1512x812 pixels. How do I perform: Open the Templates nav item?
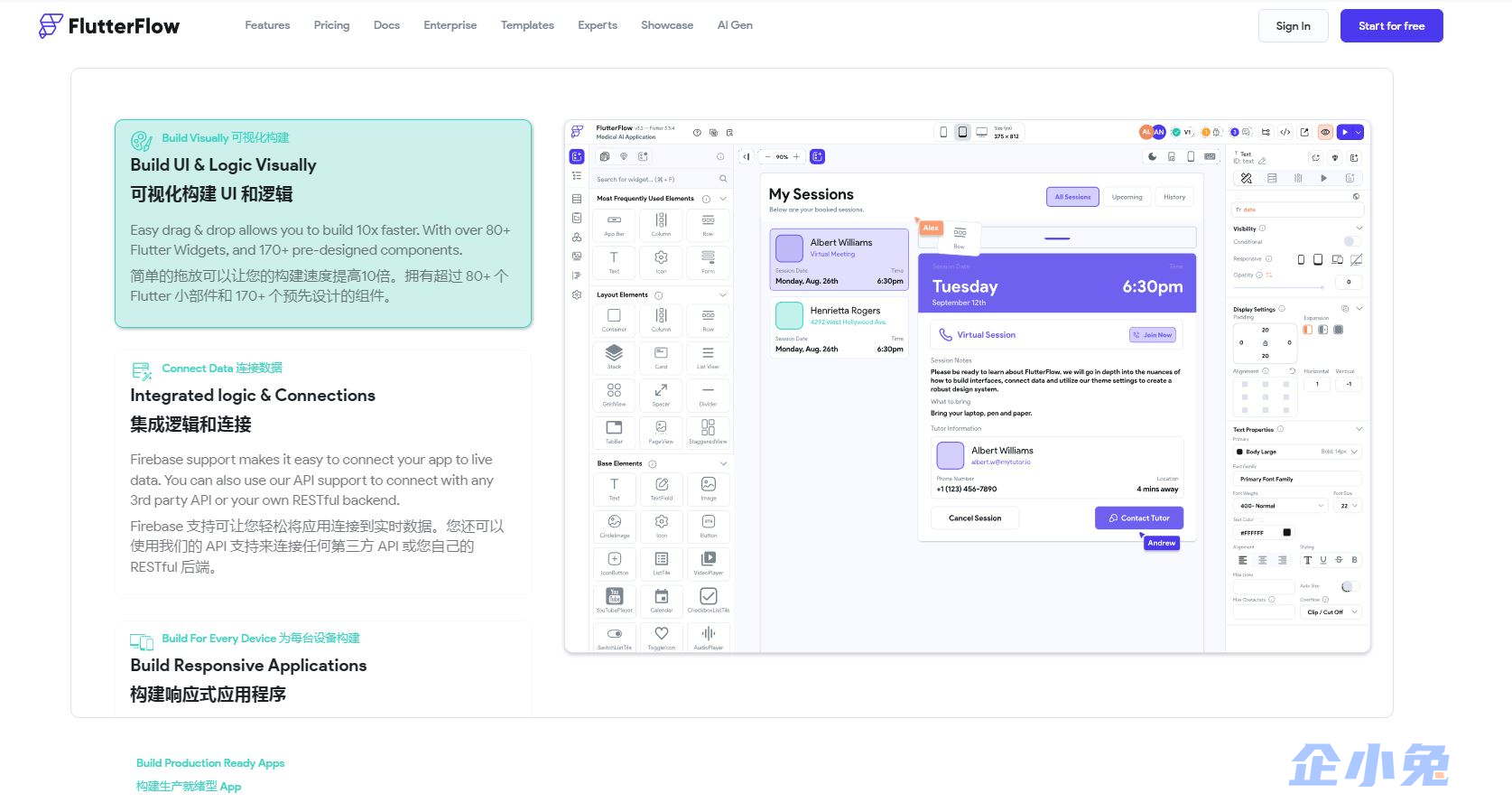527,25
